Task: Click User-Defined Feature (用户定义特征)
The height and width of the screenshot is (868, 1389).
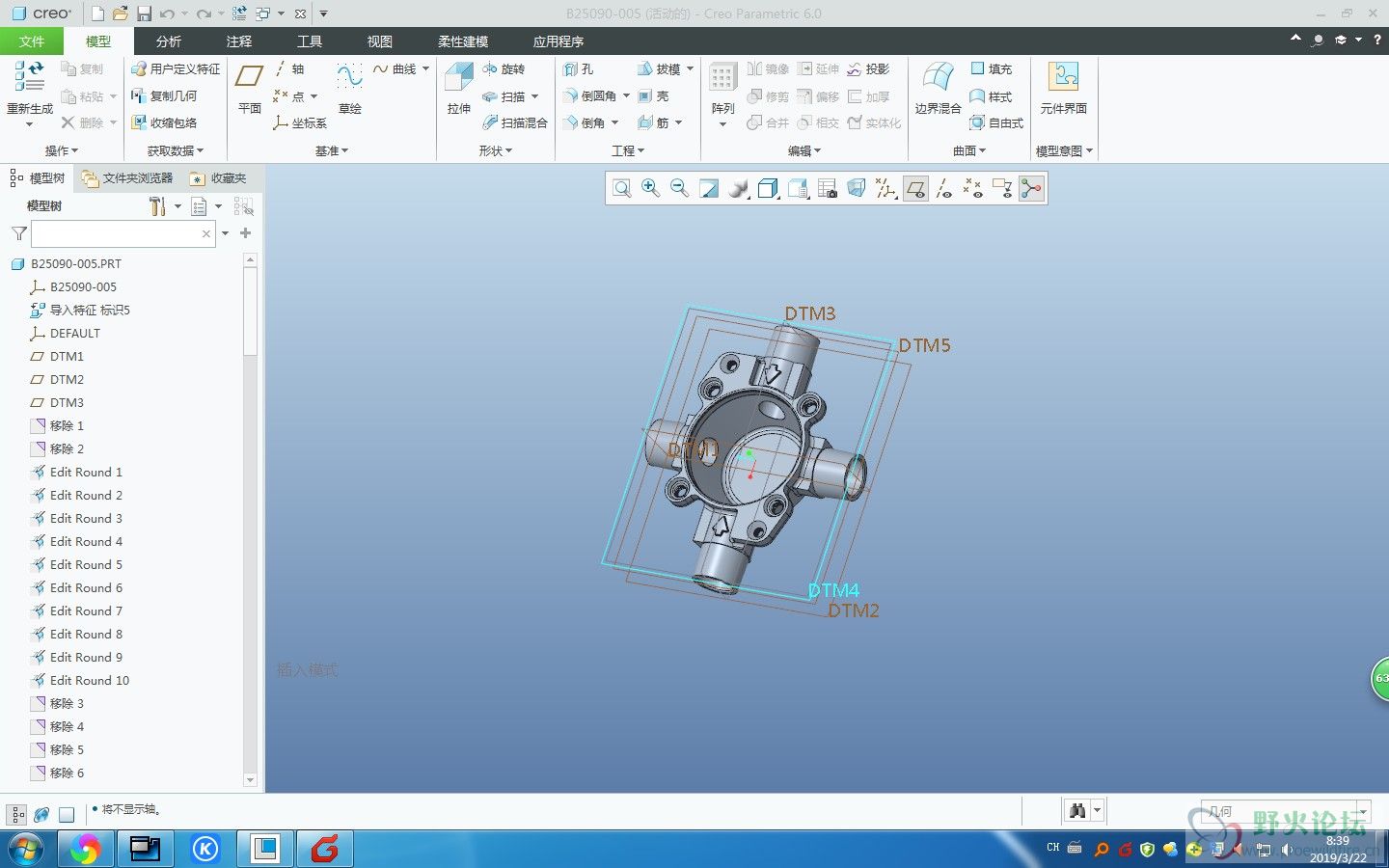Action: [x=176, y=69]
